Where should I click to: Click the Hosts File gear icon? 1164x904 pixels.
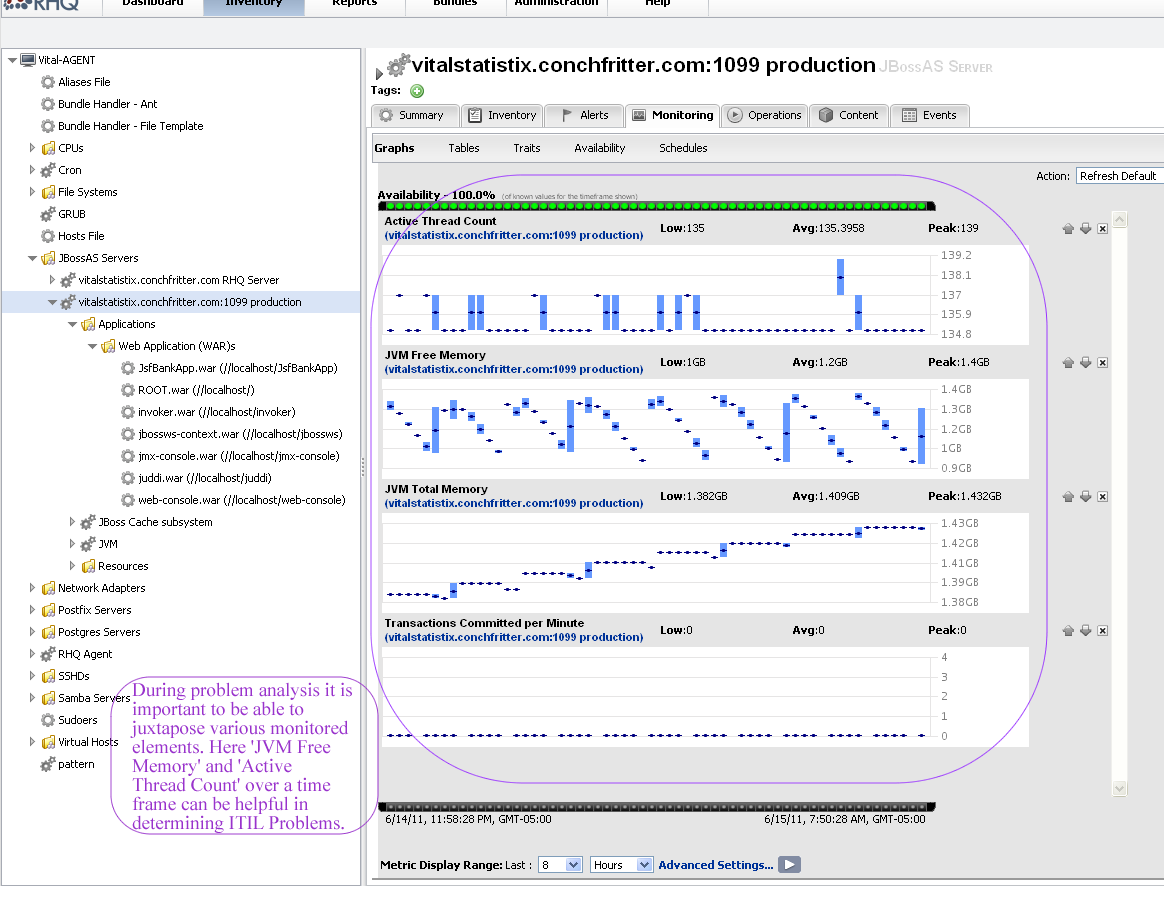coord(48,236)
